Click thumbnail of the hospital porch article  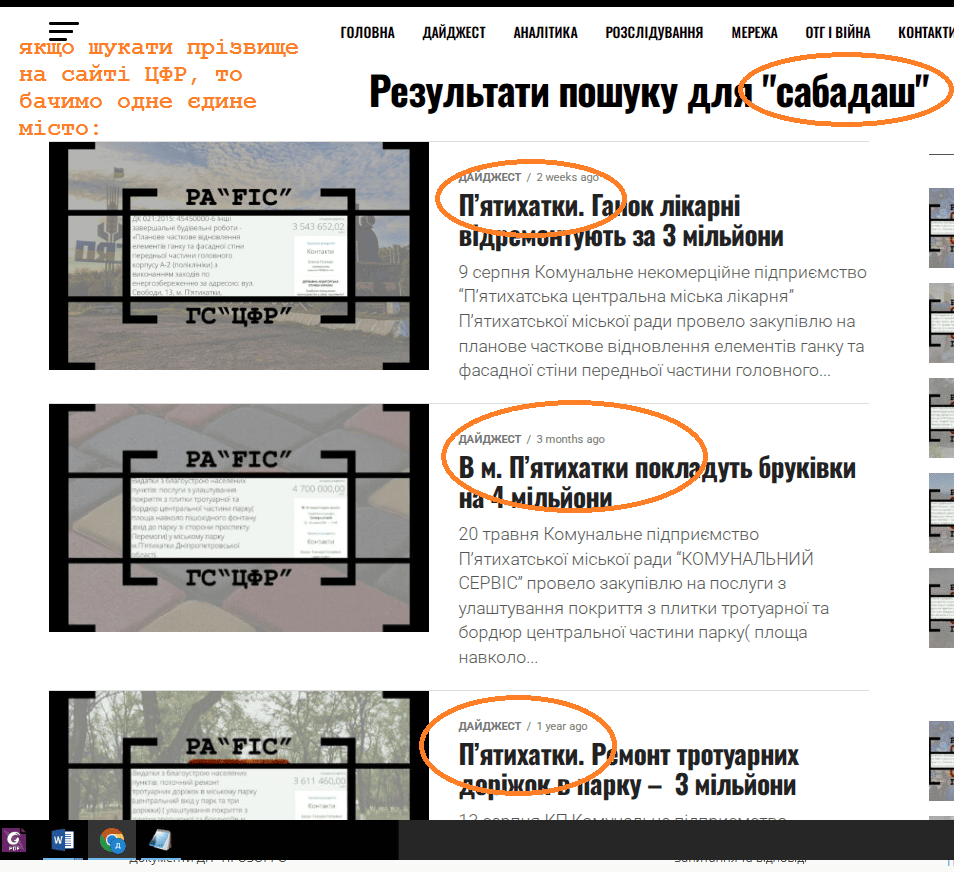(x=239, y=255)
